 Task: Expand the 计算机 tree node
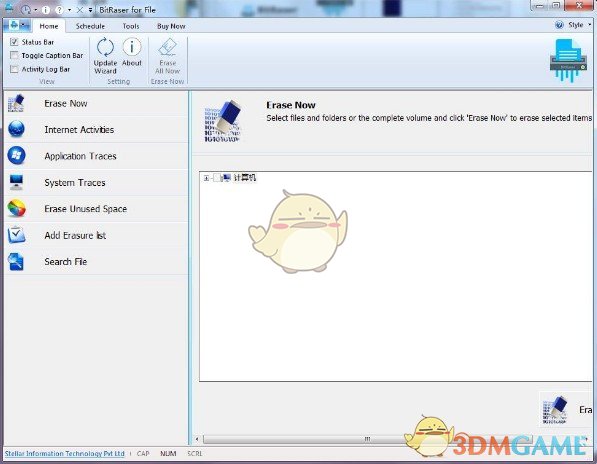tap(206, 178)
